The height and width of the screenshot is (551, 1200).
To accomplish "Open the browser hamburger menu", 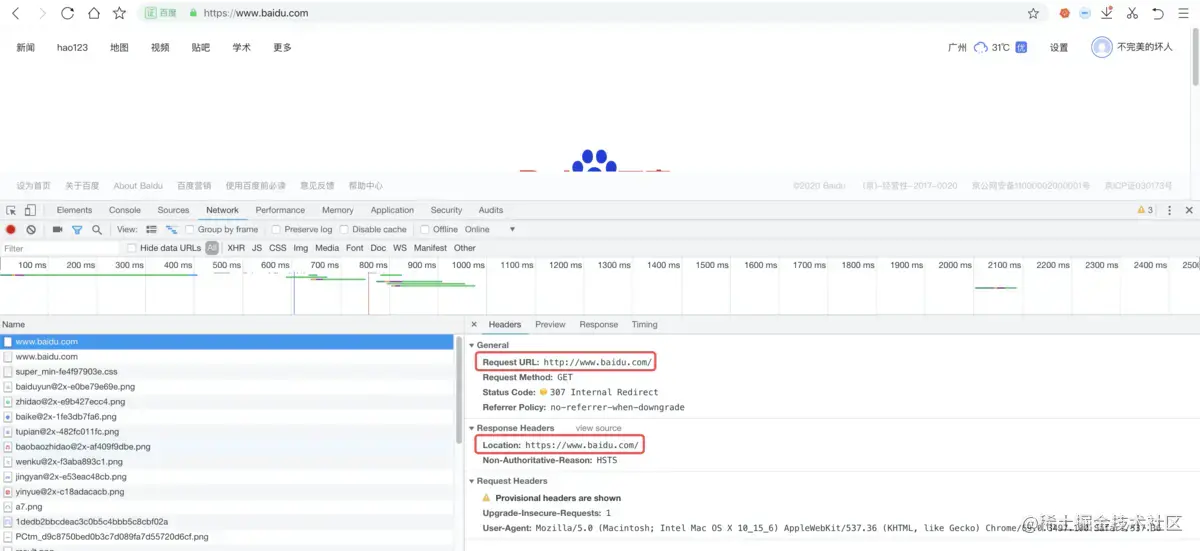I will coord(1183,13).
